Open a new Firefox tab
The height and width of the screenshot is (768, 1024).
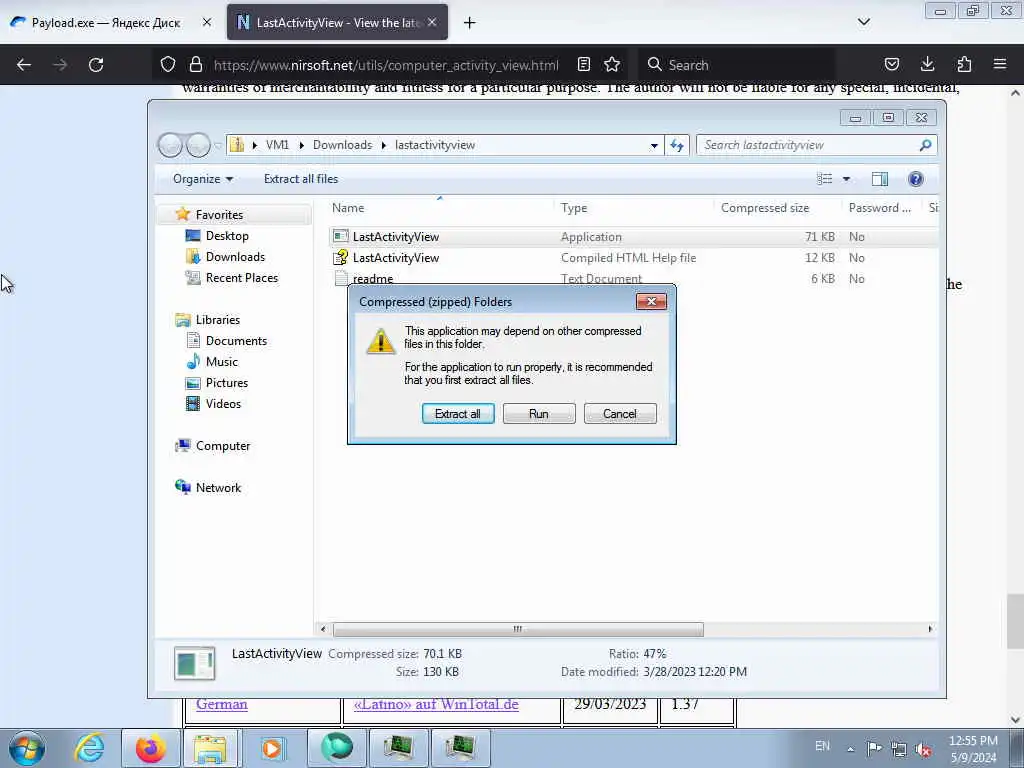(x=470, y=23)
